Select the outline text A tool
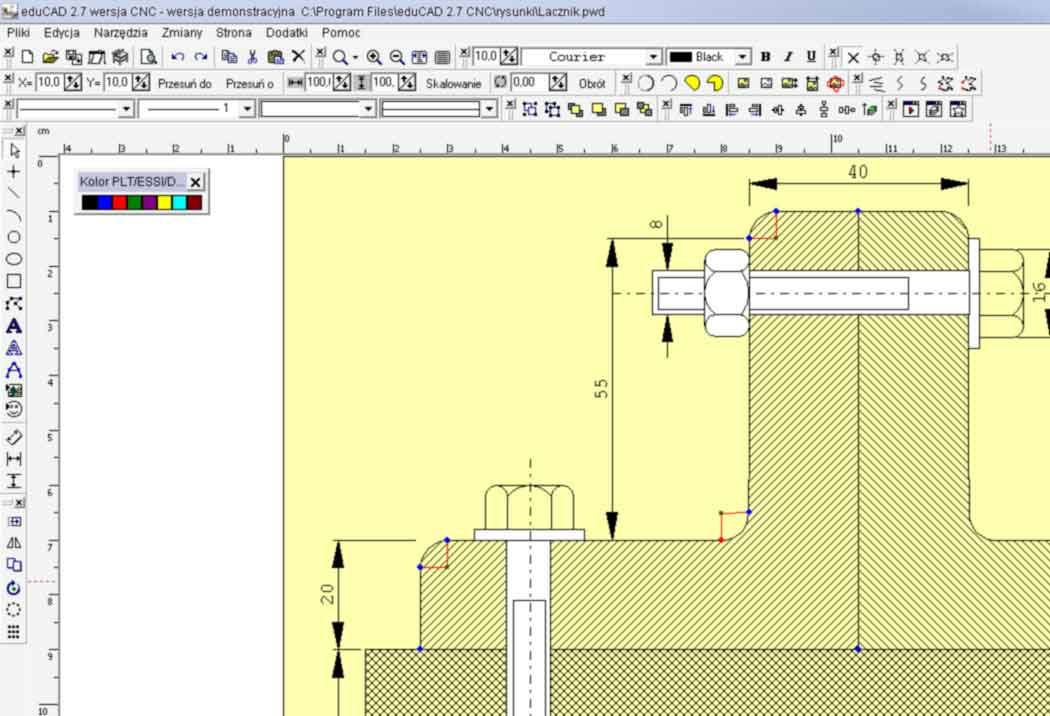The height and width of the screenshot is (716, 1050). click(x=13, y=370)
